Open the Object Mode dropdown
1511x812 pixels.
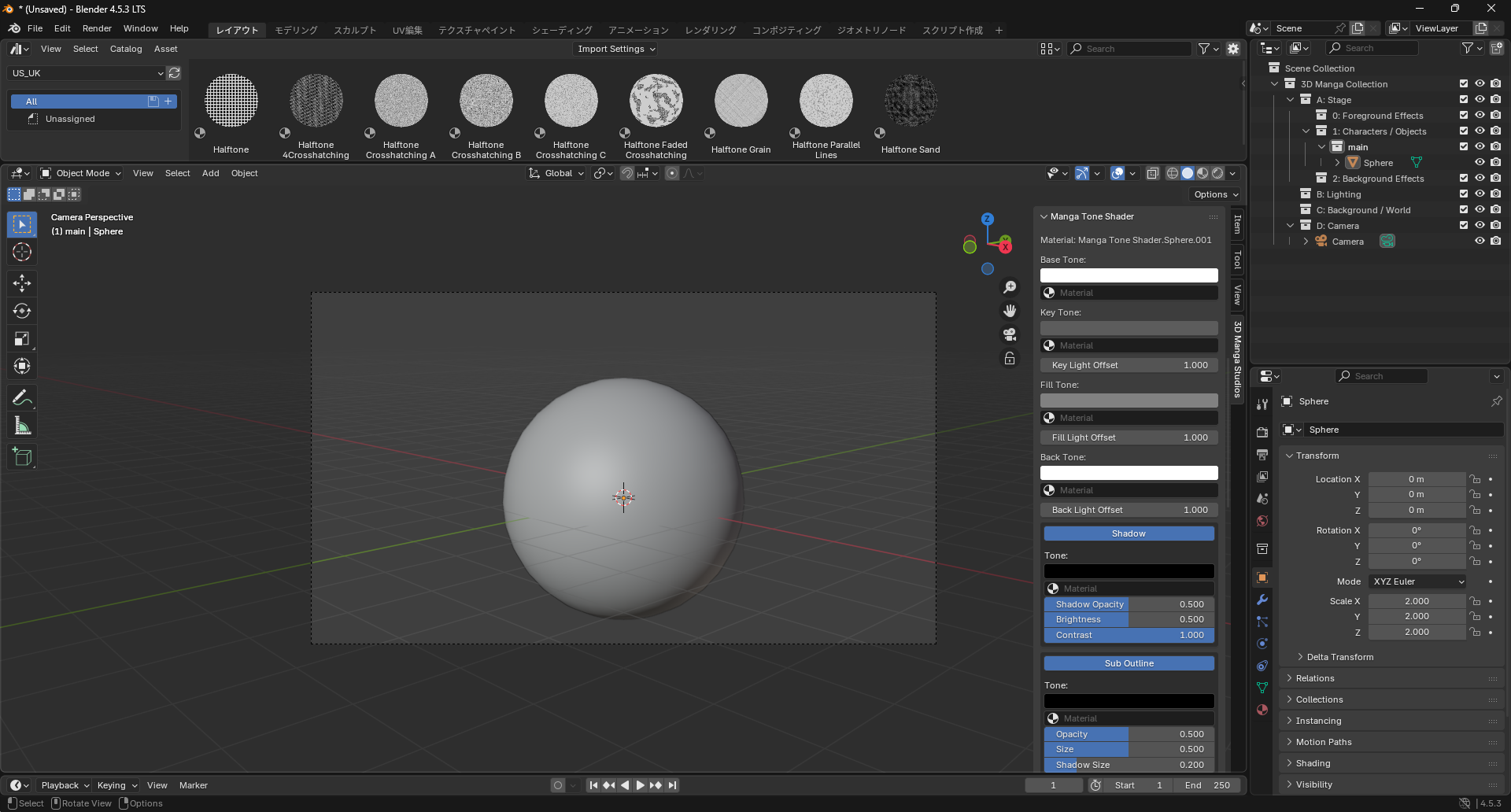tap(81, 173)
